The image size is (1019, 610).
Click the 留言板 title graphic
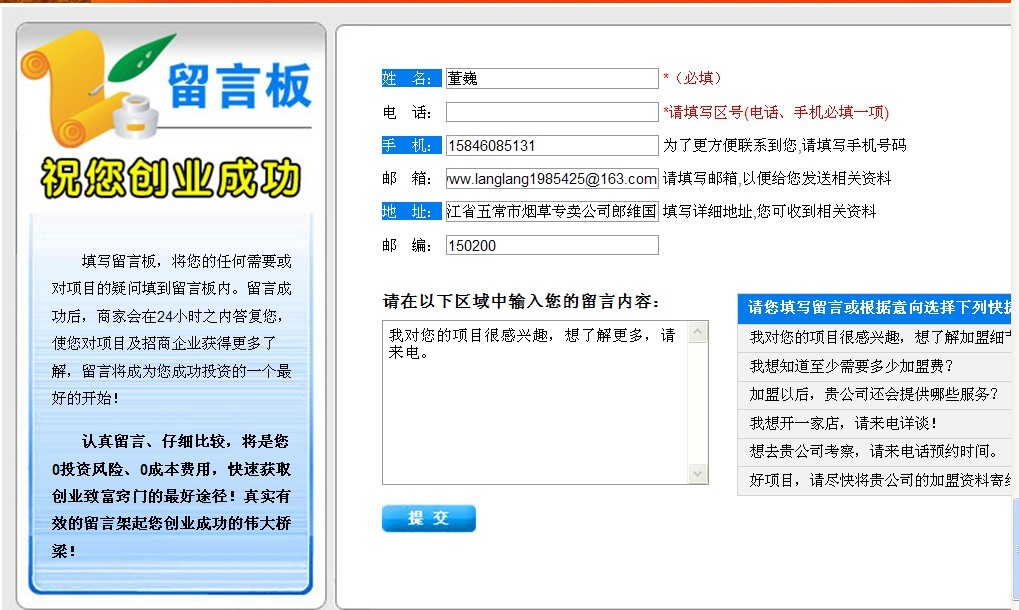239,85
